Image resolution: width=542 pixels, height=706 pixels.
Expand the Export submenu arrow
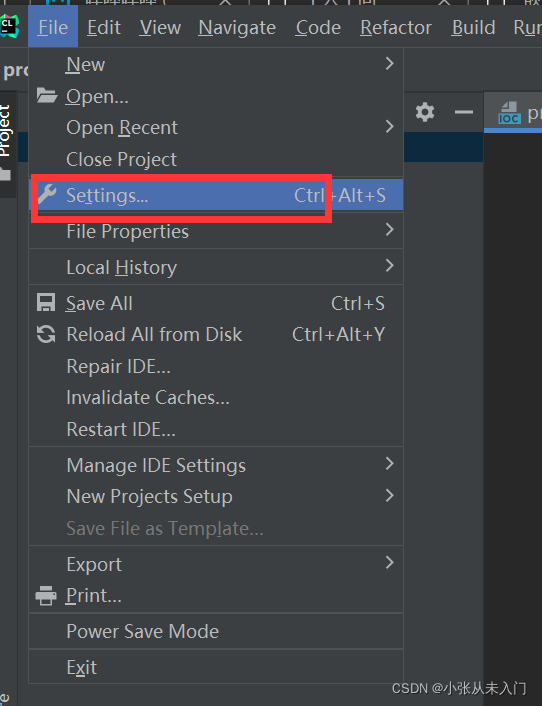pyautogui.click(x=390, y=562)
